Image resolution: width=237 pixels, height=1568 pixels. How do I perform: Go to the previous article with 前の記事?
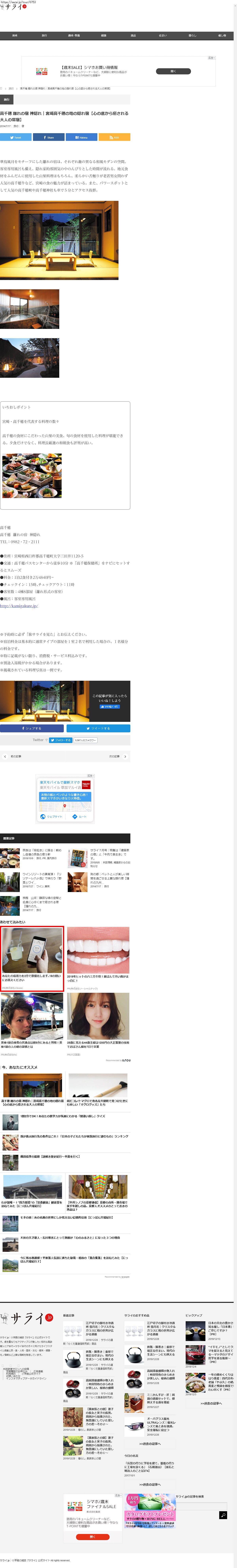click(x=15, y=756)
